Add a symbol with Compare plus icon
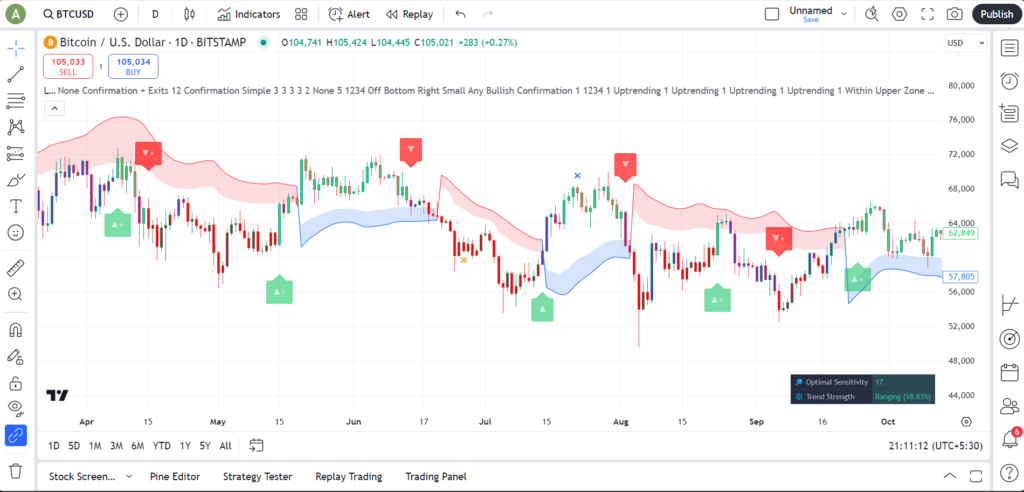This screenshot has width=1024, height=492. point(121,14)
